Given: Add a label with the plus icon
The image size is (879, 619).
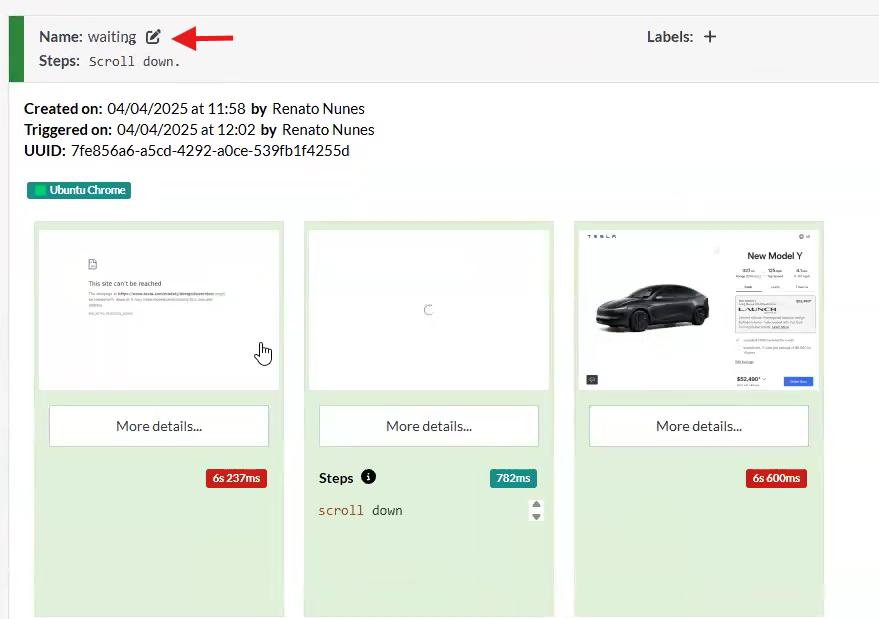Looking at the screenshot, I should click(710, 37).
